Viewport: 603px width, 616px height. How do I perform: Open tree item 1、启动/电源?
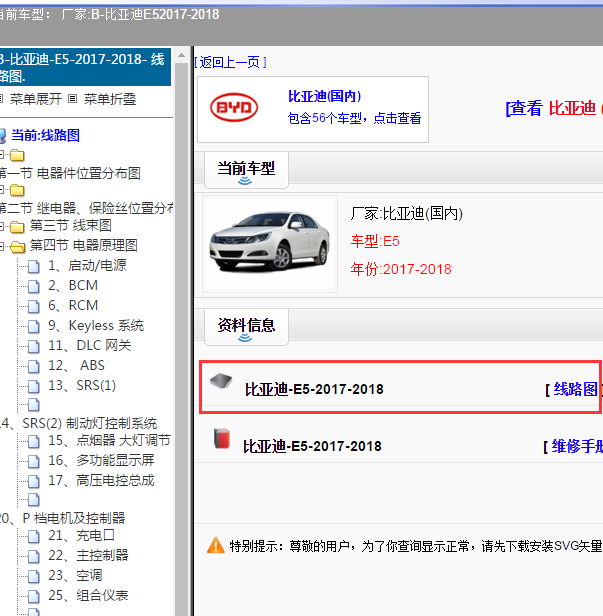point(87,266)
